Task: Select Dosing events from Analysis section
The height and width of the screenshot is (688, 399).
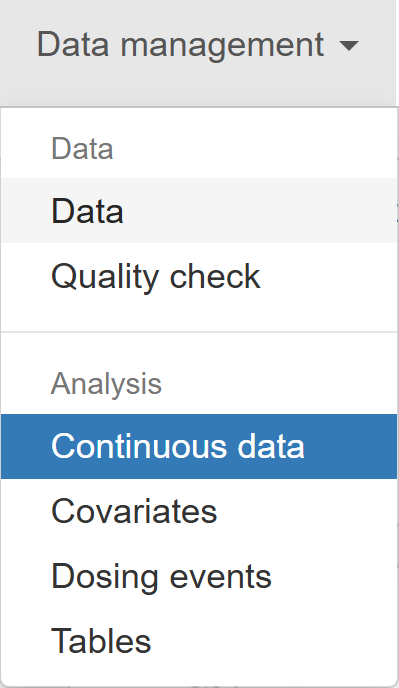Action: click(199, 576)
